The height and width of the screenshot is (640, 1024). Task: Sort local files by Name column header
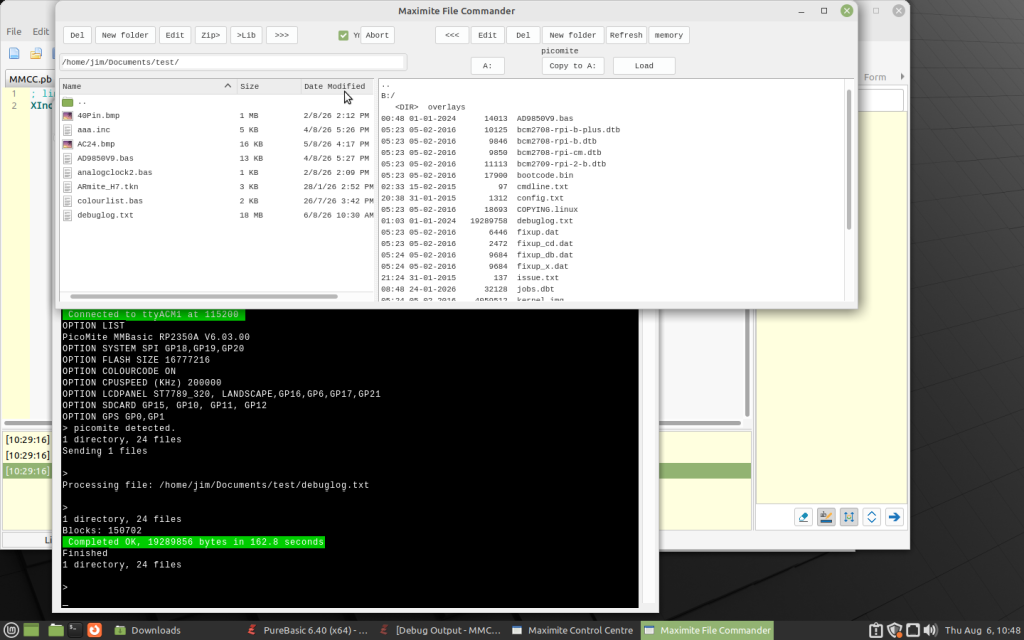point(147,86)
